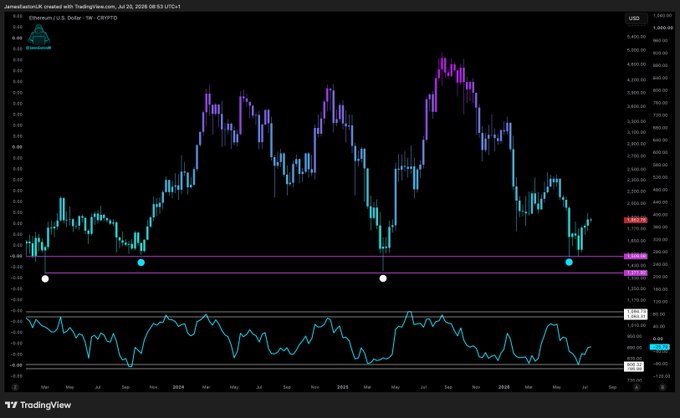Click the 3,600.00 price scale label
The width and height of the screenshot is (680, 418).
[636, 107]
